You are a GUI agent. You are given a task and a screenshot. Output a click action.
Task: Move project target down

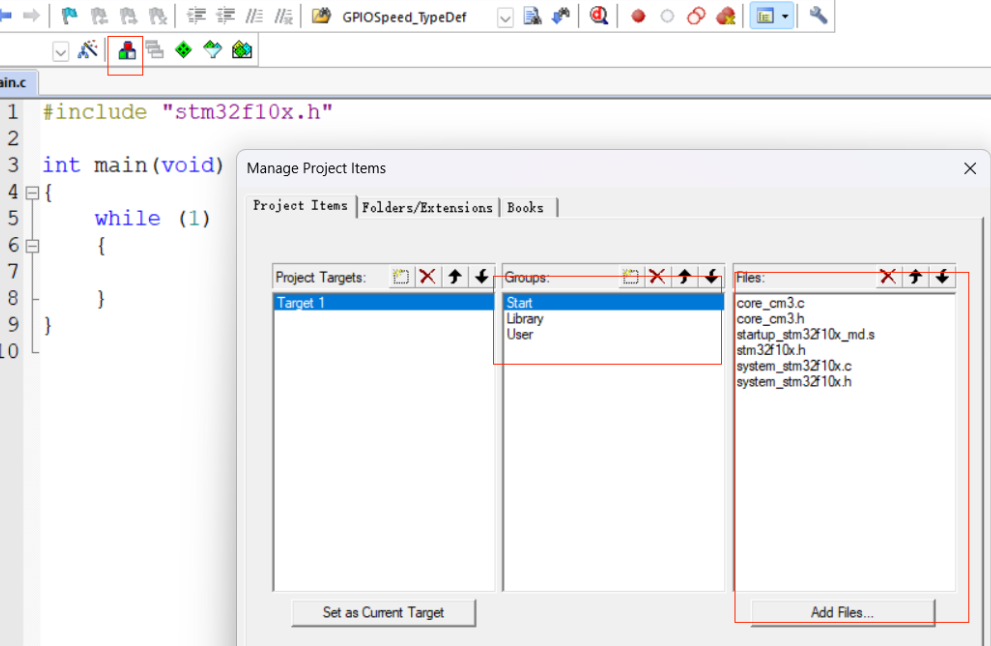point(482,276)
